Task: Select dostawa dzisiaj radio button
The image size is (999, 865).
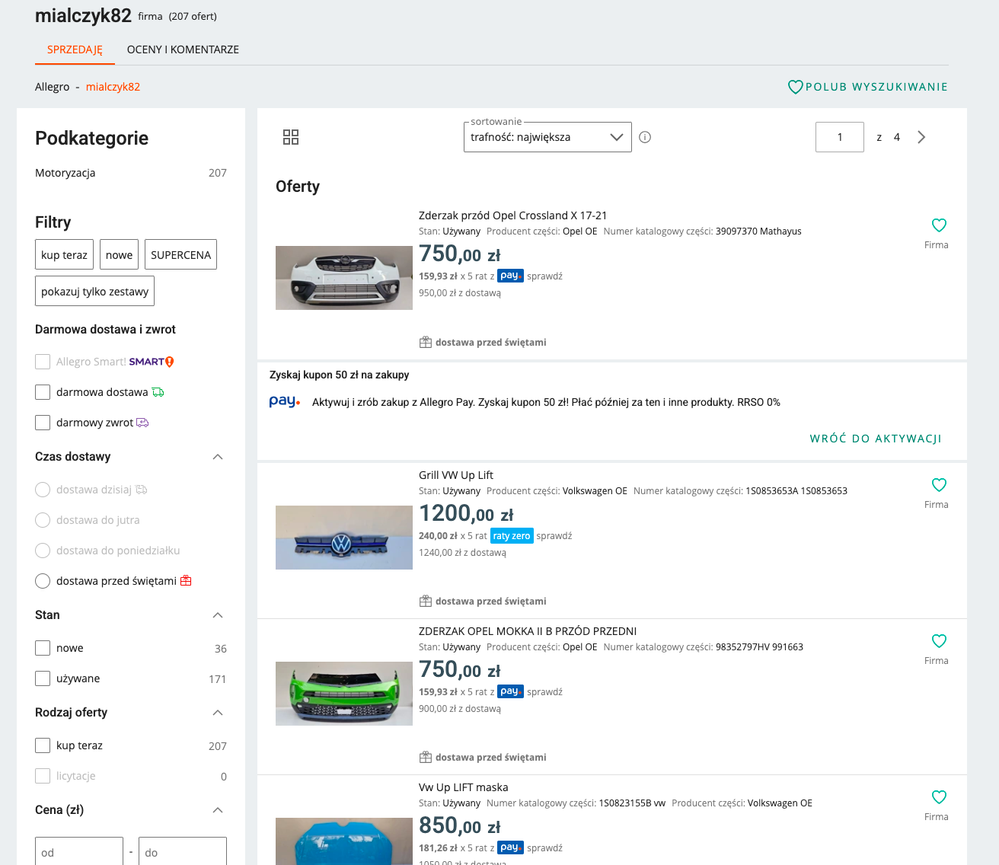Action: (43, 489)
